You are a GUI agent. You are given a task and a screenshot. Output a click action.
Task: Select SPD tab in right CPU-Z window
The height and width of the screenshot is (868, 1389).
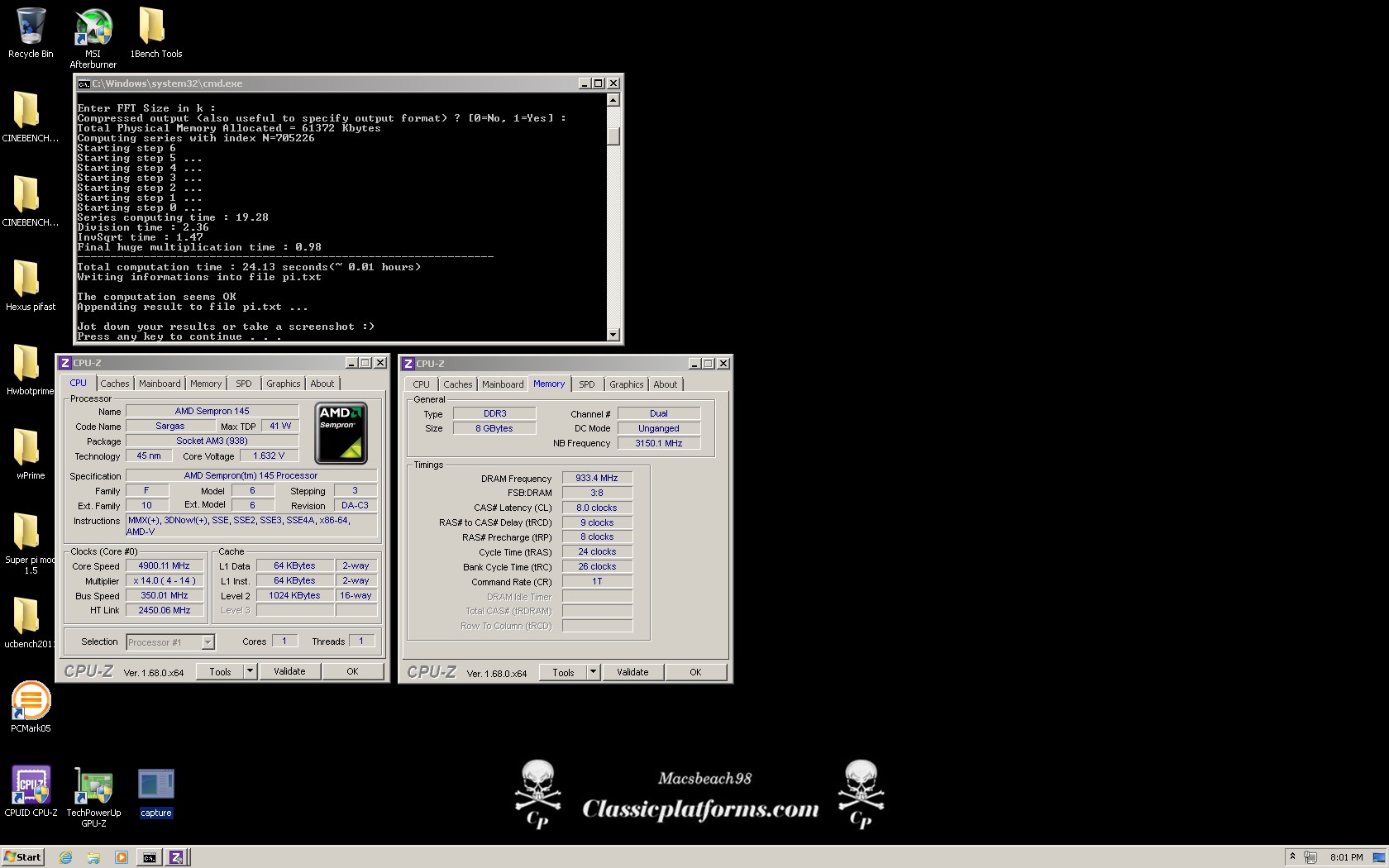pyautogui.click(x=587, y=384)
